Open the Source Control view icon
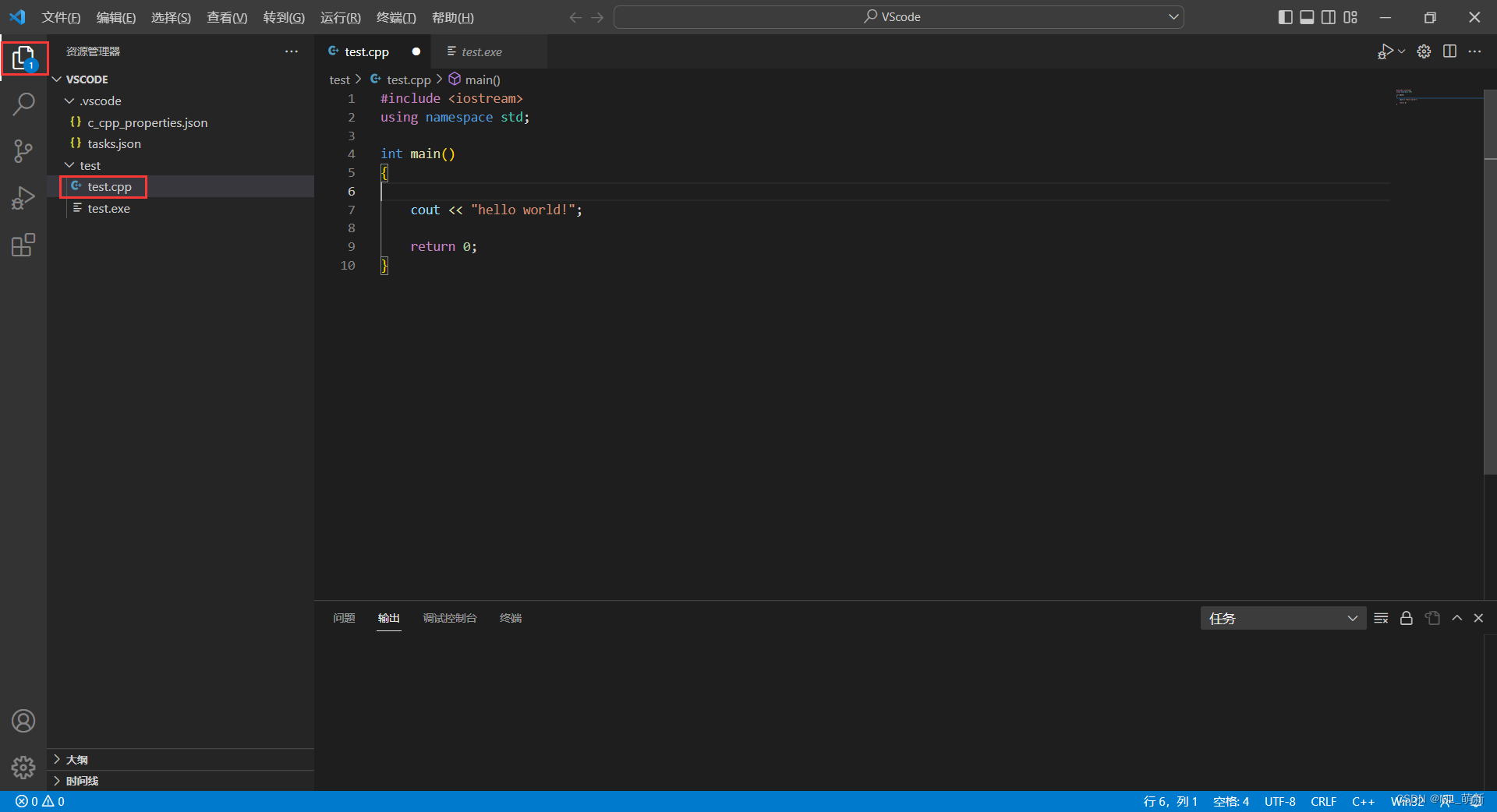 pyautogui.click(x=23, y=151)
